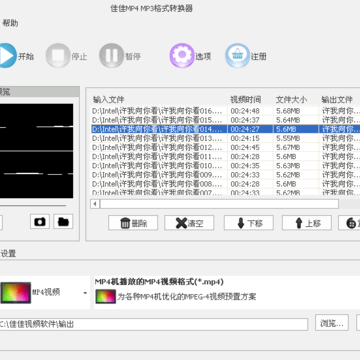Click the preview seek slider under the video
Image resolution: width=360 pixels, height=360 pixels.
(33, 205)
